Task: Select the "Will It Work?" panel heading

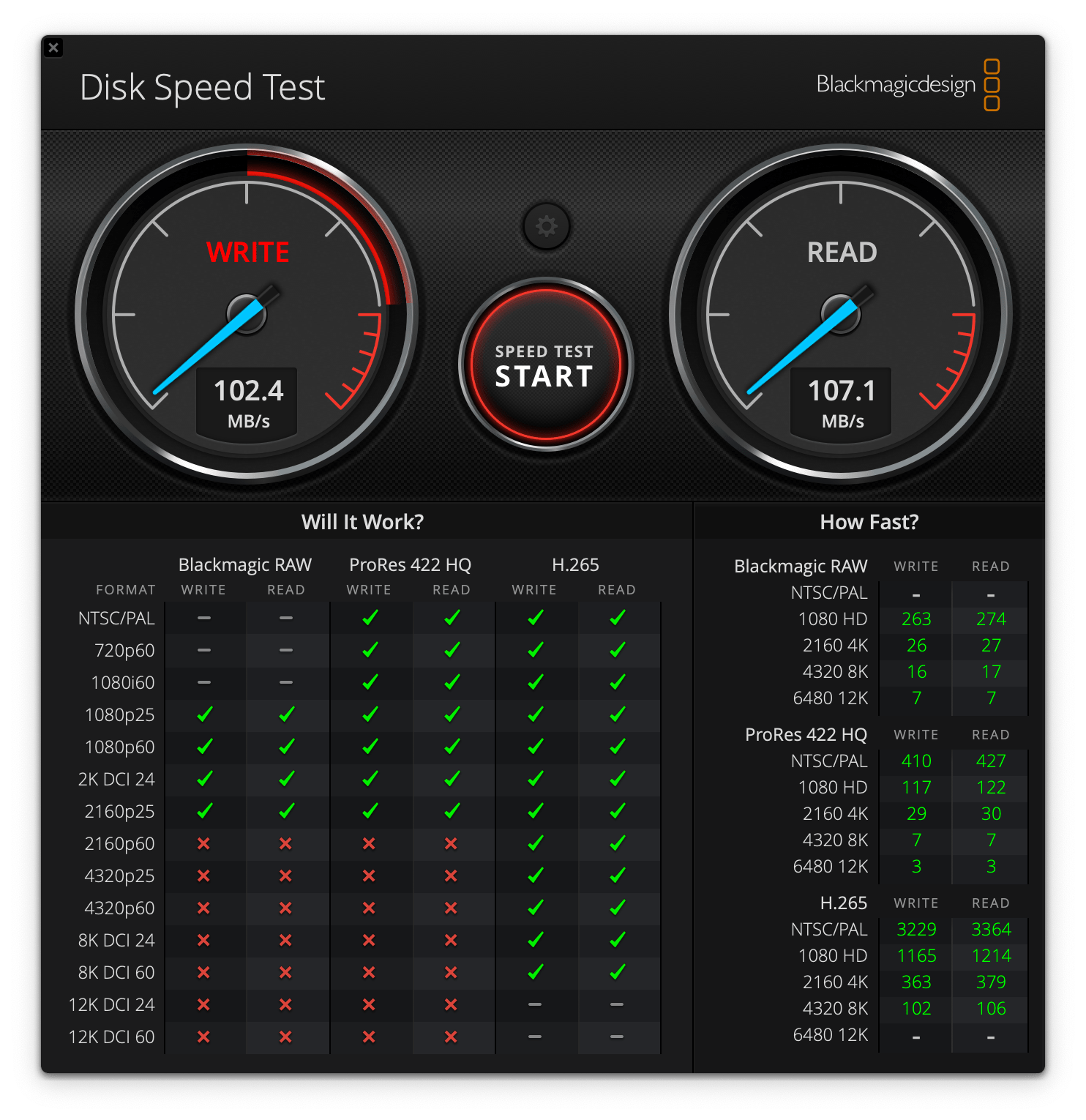Action: click(362, 522)
